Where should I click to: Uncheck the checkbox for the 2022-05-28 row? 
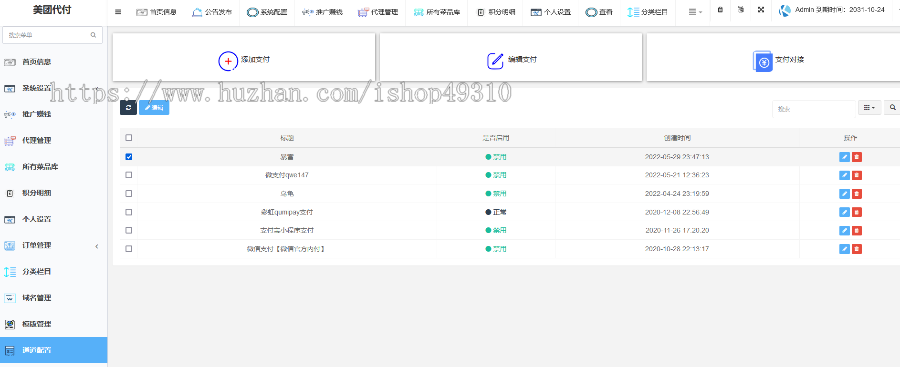click(x=129, y=157)
